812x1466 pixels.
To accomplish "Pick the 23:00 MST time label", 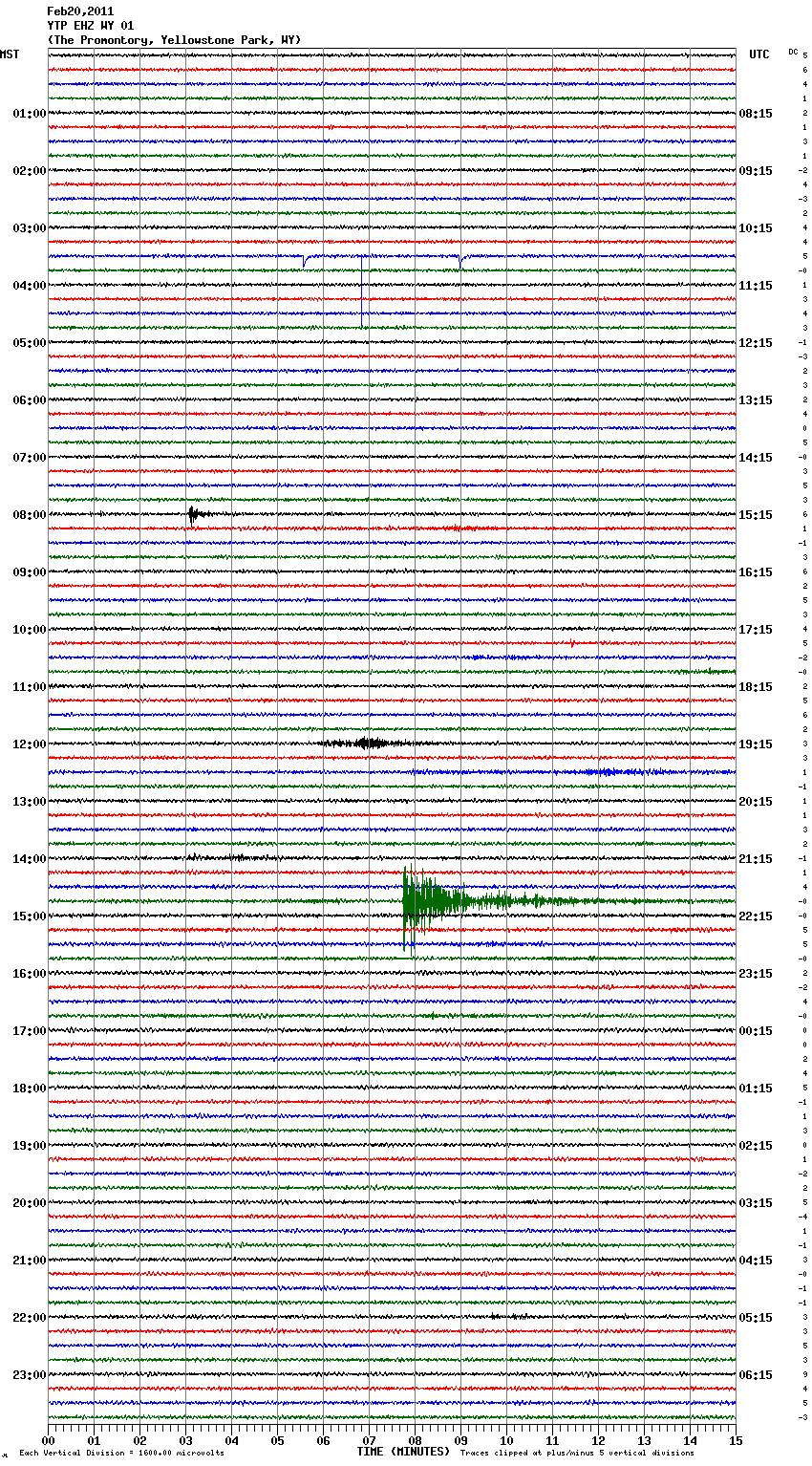I will tap(29, 1375).
